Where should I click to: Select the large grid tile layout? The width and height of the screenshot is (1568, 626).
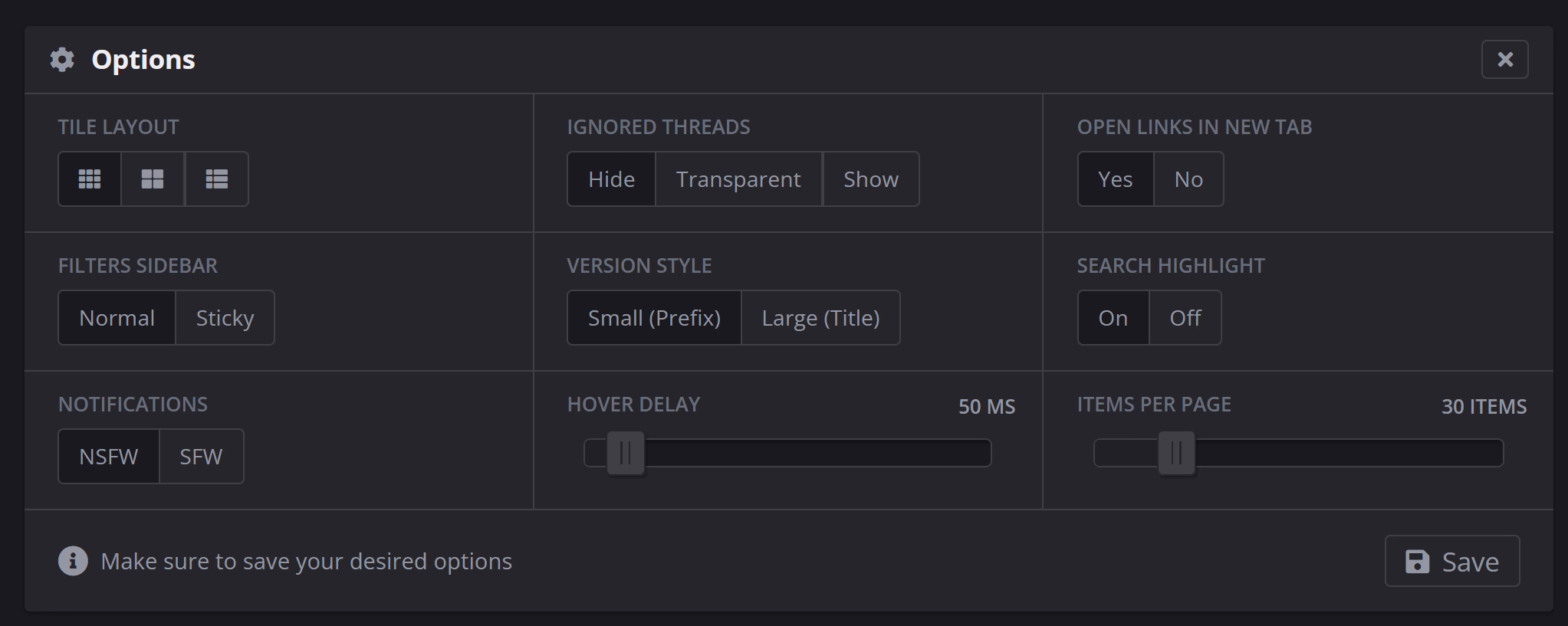pos(153,179)
